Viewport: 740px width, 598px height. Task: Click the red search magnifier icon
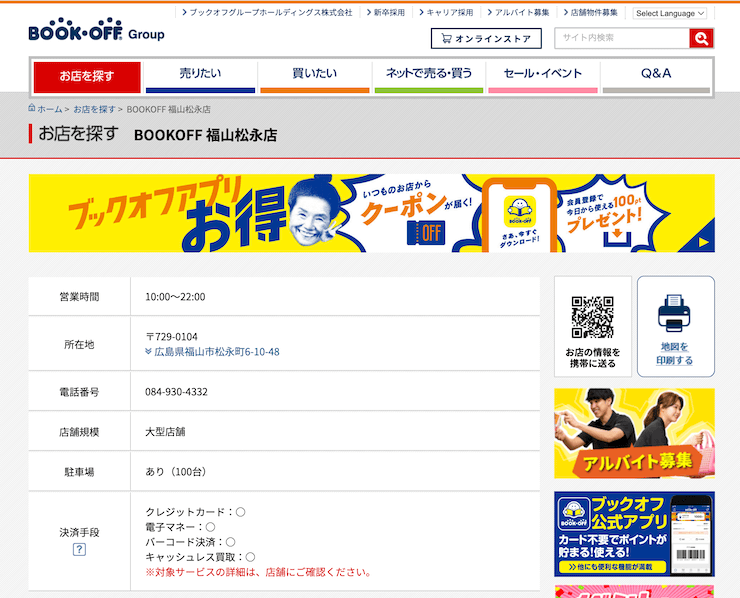point(701,38)
